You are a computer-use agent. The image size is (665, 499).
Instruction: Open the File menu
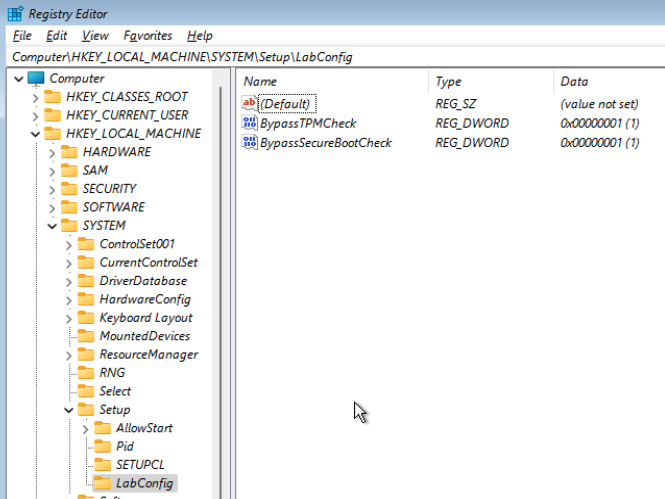click(22, 36)
